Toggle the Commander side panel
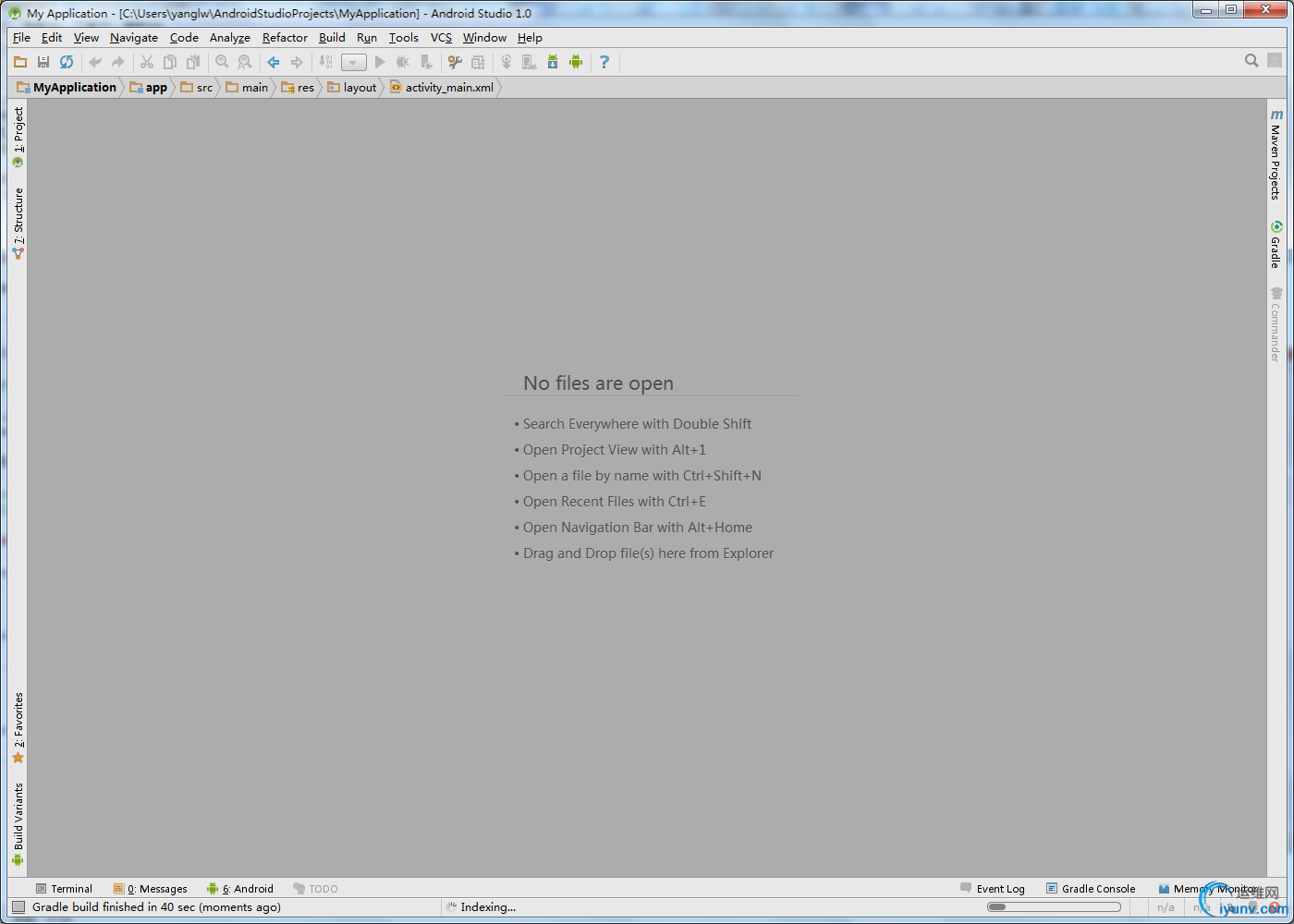 click(1276, 324)
